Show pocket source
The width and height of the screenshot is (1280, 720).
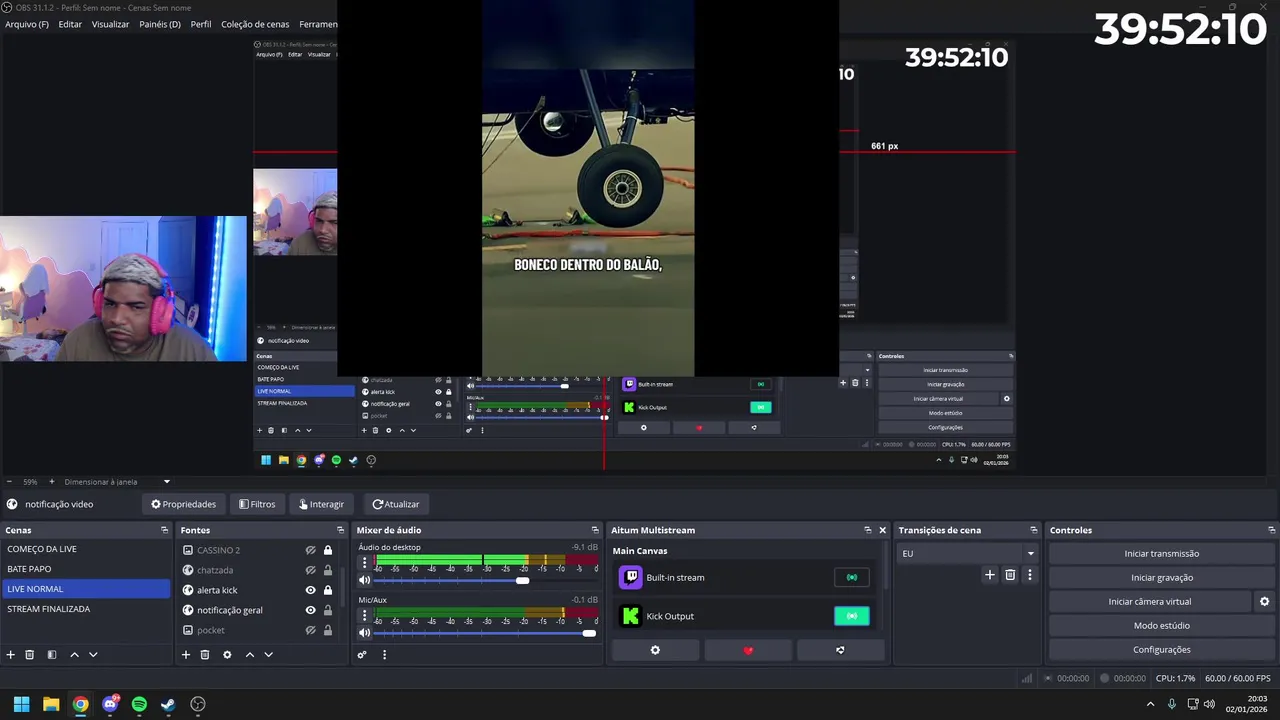[x=310, y=630]
